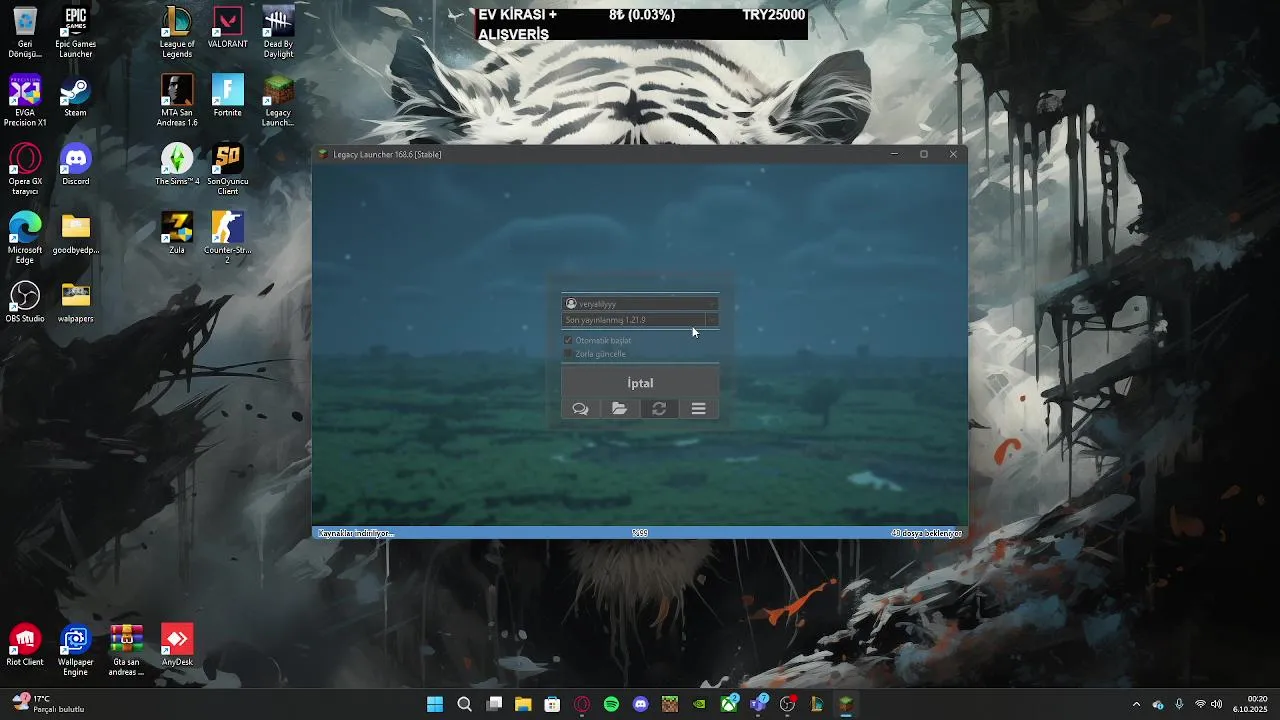Open Task View from taskbar
1280x720 pixels.
pyautogui.click(x=494, y=704)
